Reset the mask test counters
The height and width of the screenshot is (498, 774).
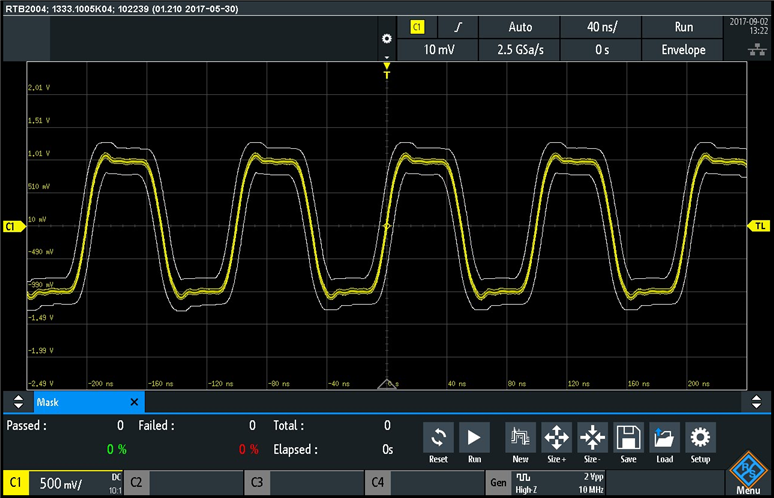coord(438,441)
